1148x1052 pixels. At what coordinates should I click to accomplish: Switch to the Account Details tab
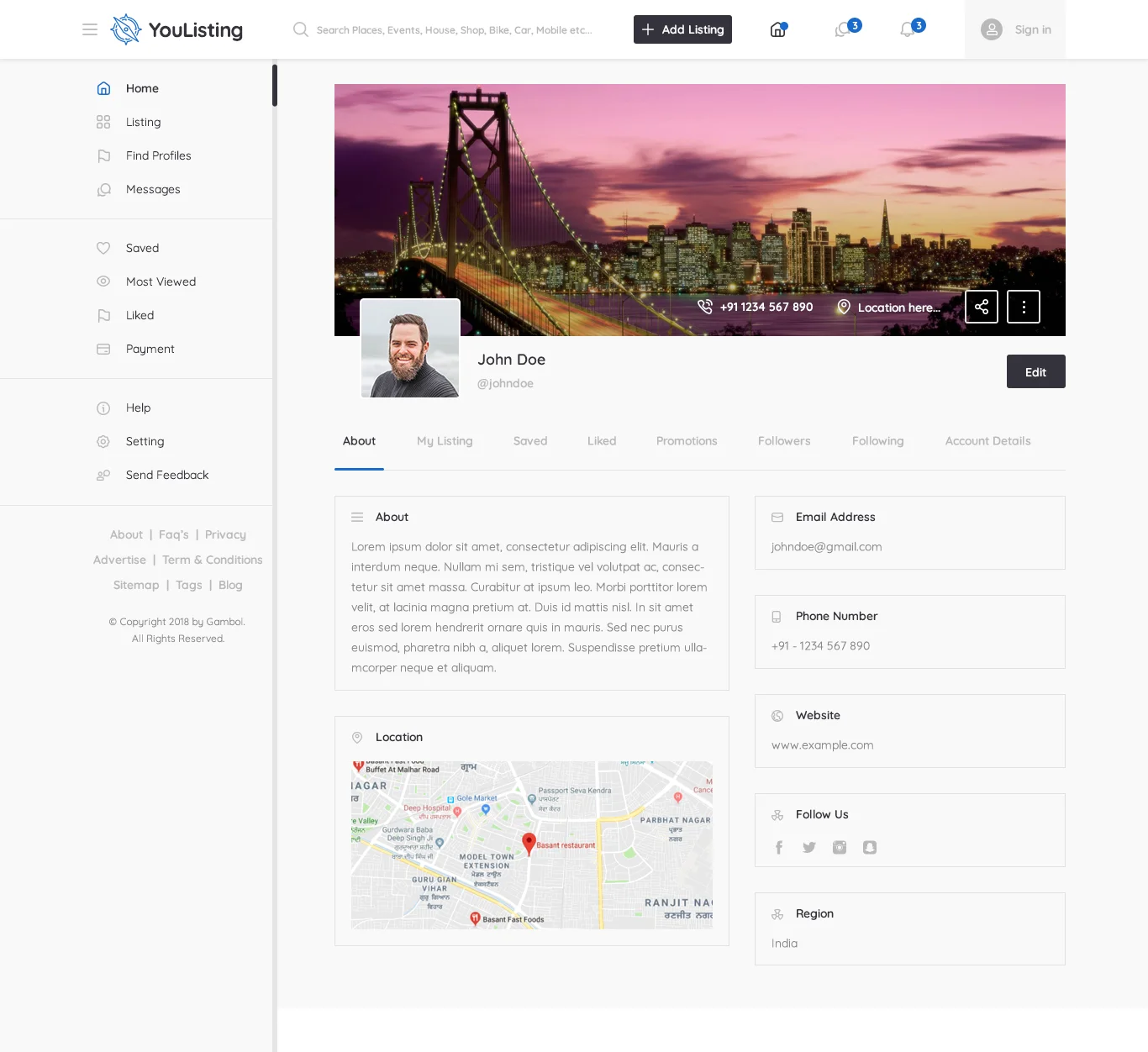coord(987,441)
